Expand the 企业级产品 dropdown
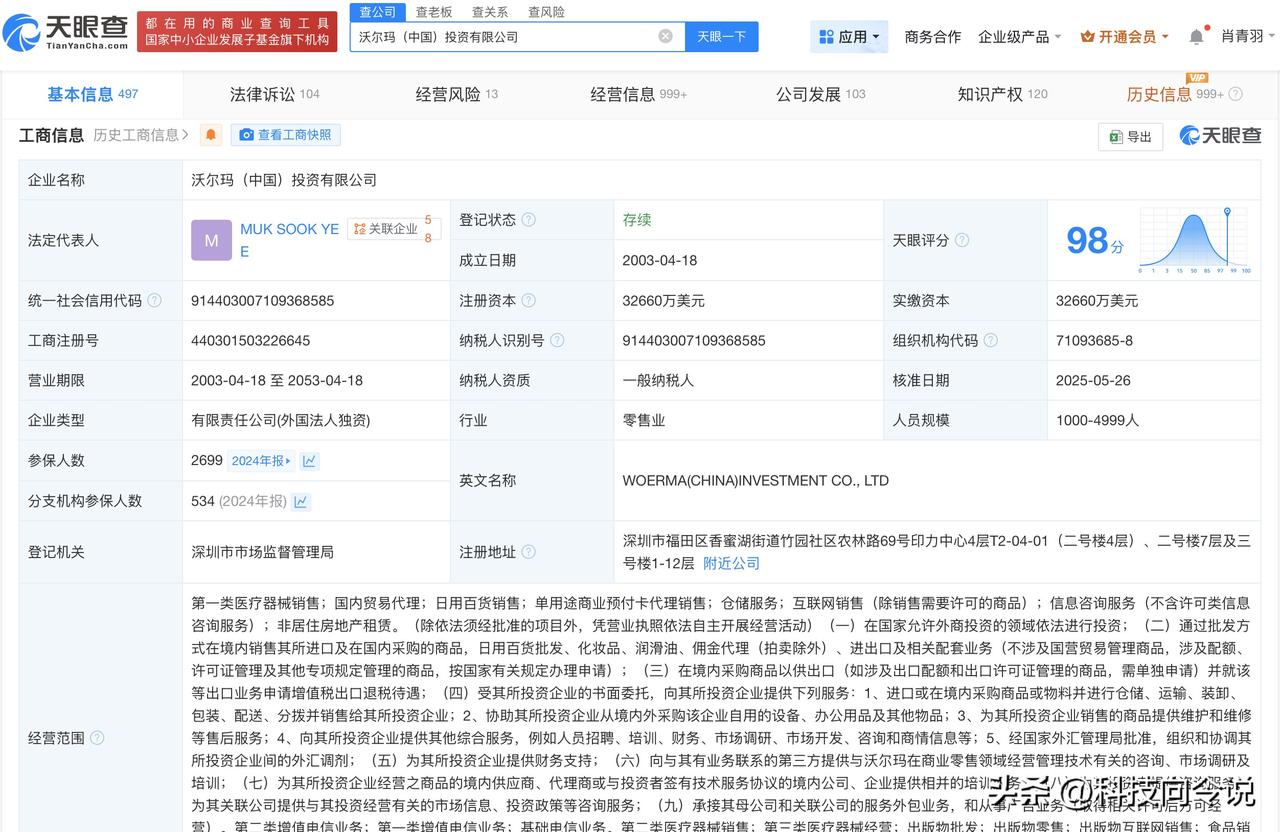Viewport: 1280px width, 832px height. point(1020,37)
